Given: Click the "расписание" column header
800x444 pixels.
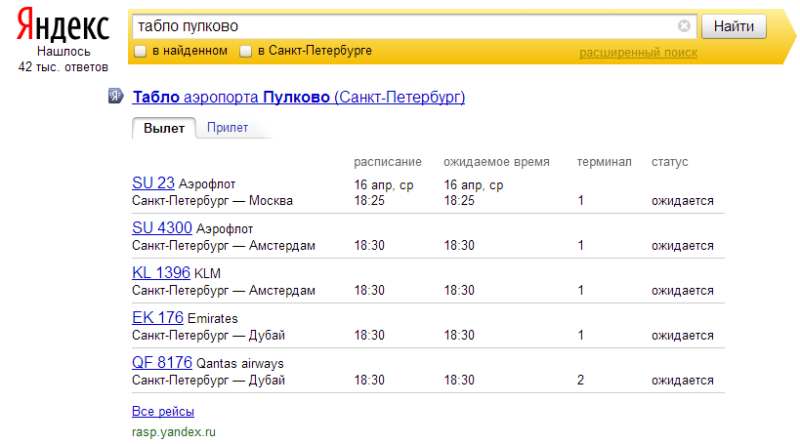Looking at the screenshot, I should pos(388,162).
